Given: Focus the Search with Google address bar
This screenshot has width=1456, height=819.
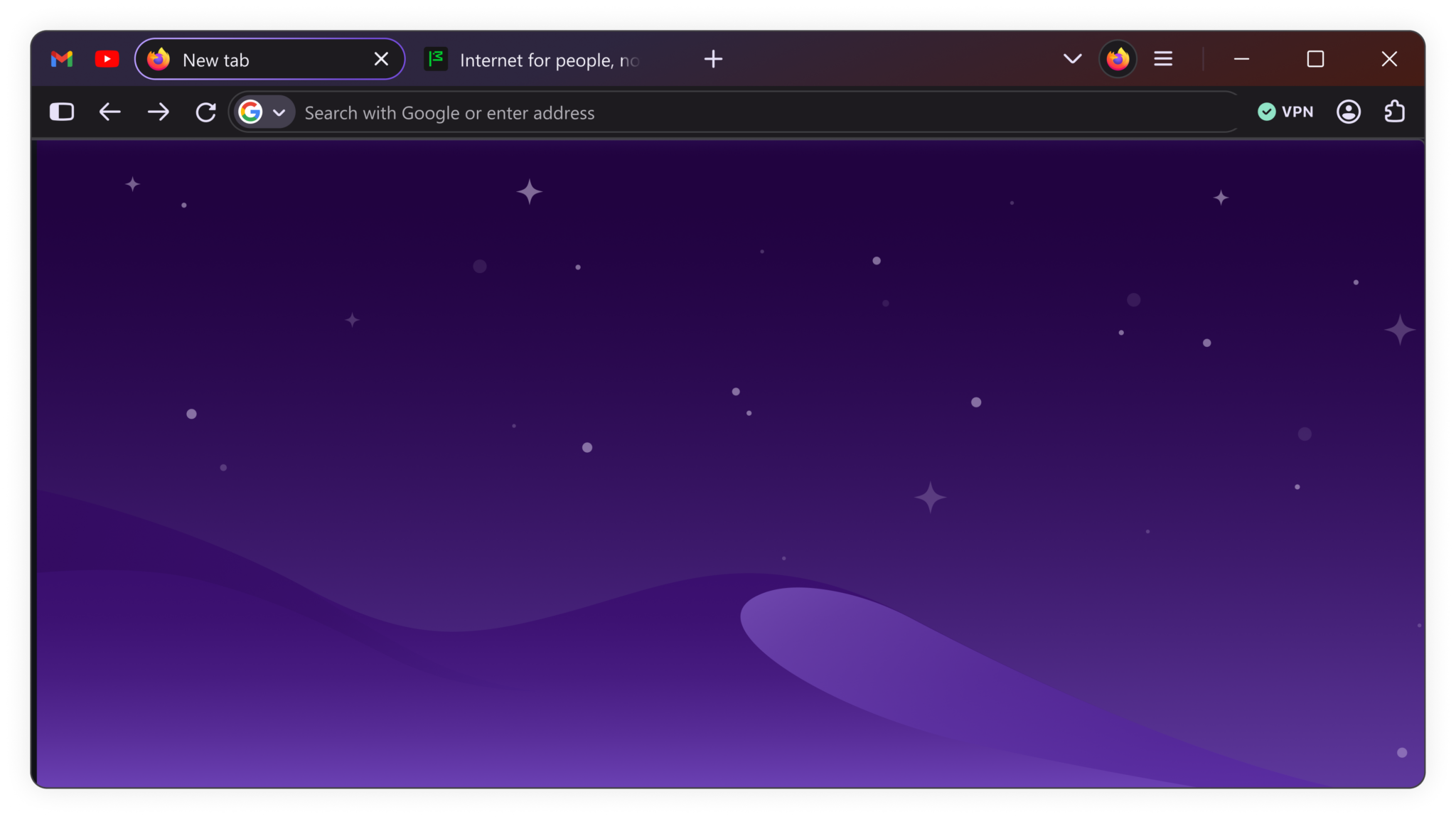Looking at the screenshot, I should [734, 112].
